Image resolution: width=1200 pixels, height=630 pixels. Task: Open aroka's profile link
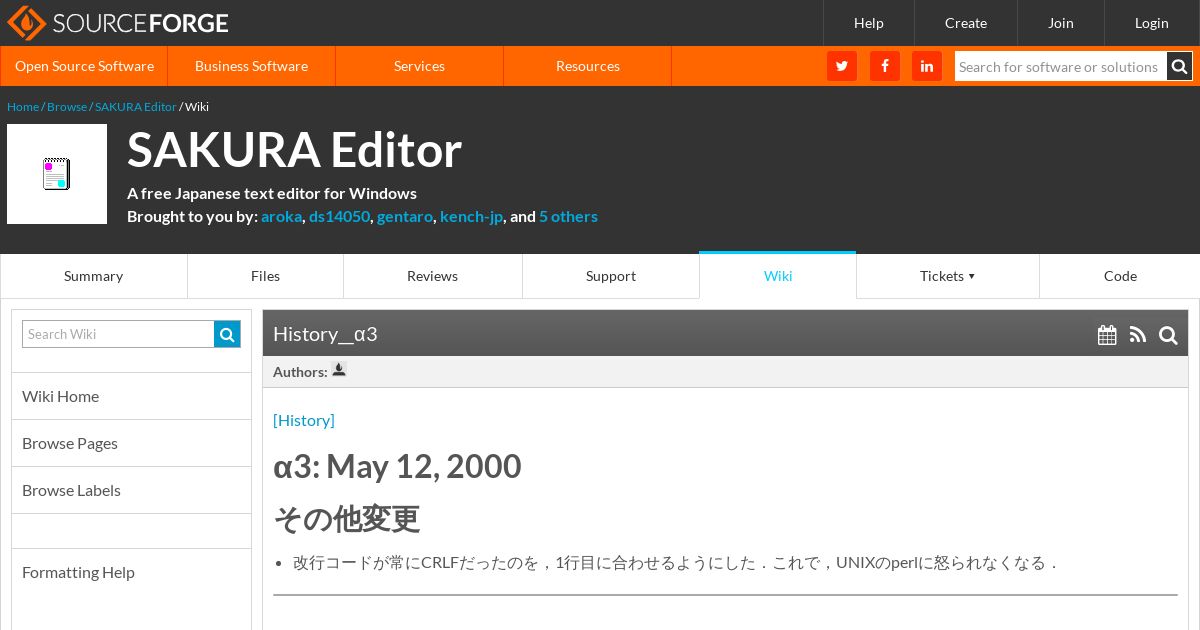click(x=281, y=217)
